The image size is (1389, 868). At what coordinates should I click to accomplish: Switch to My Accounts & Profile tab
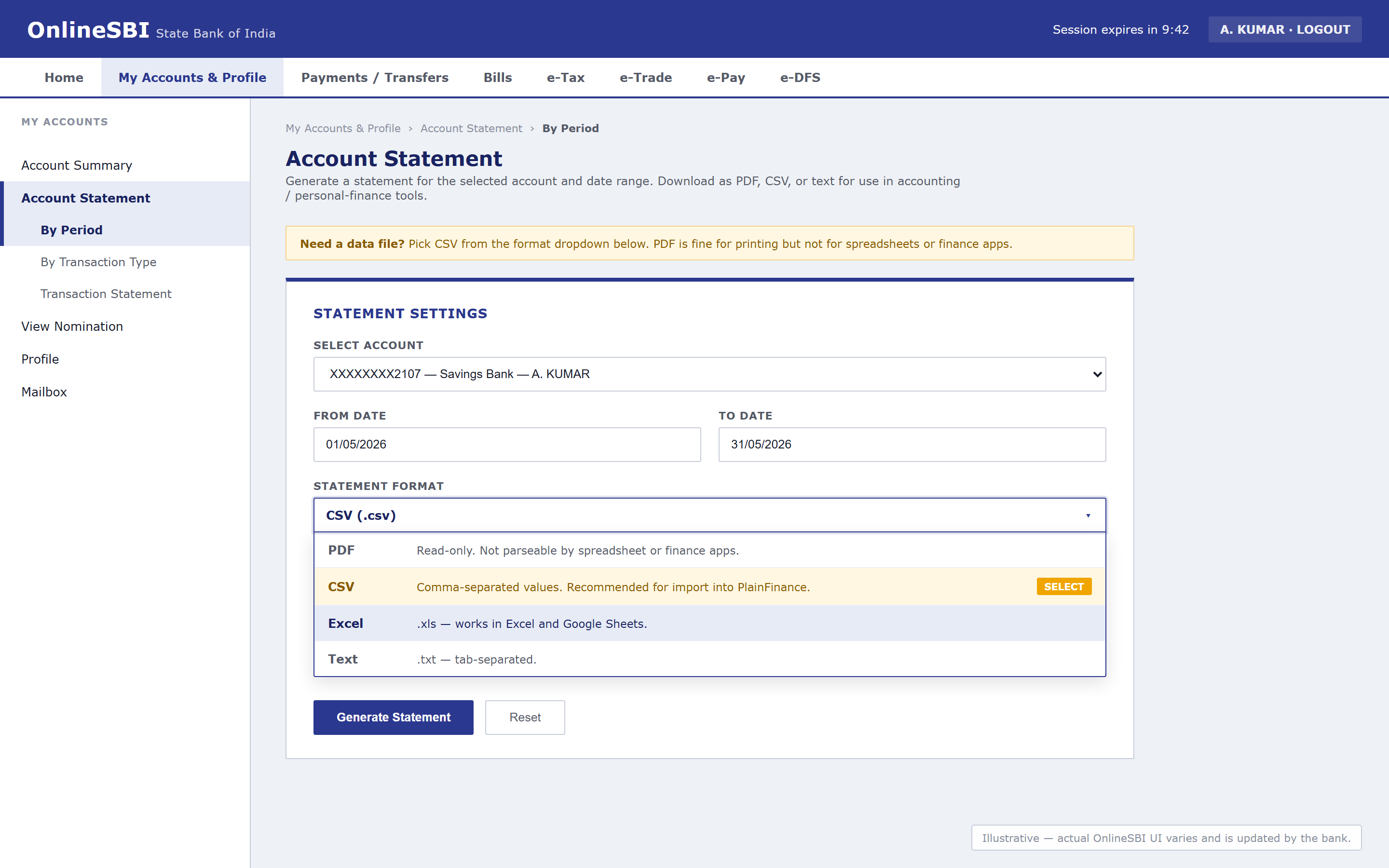point(192,78)
